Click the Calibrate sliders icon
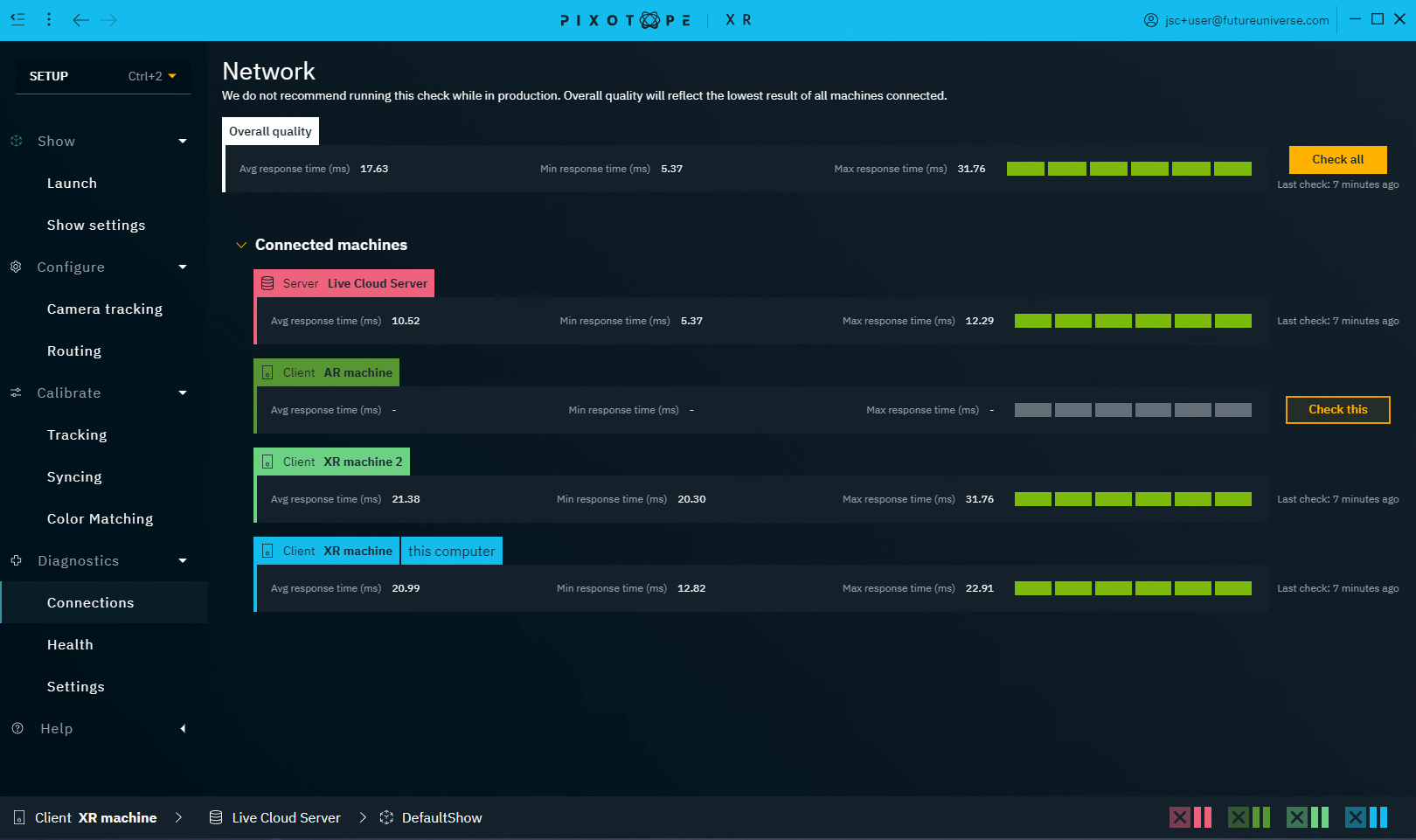 point(15,392)
